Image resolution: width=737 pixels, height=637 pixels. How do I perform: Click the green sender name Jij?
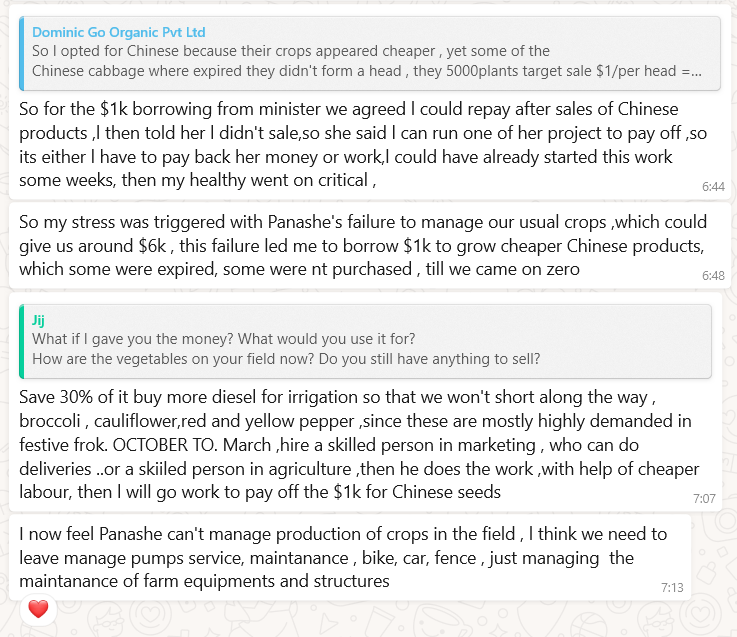39,320
